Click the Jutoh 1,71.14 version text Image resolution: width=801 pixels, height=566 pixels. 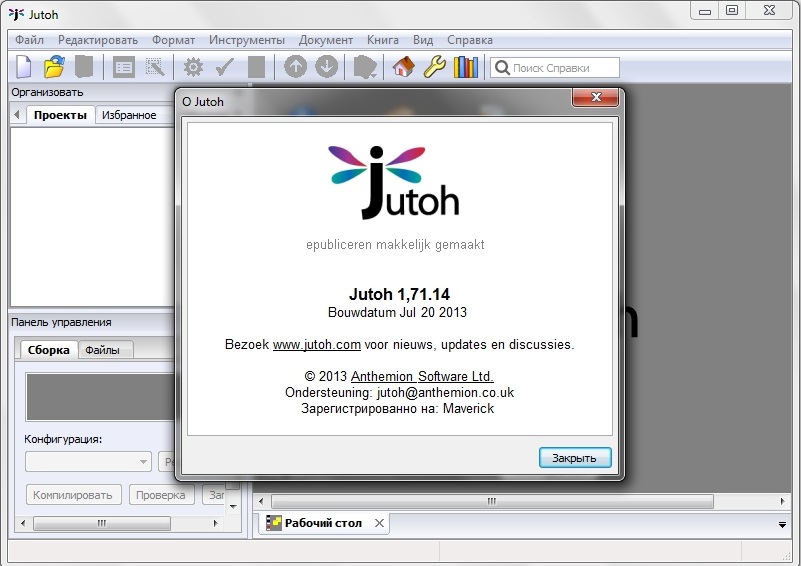[x=399, y=294]
